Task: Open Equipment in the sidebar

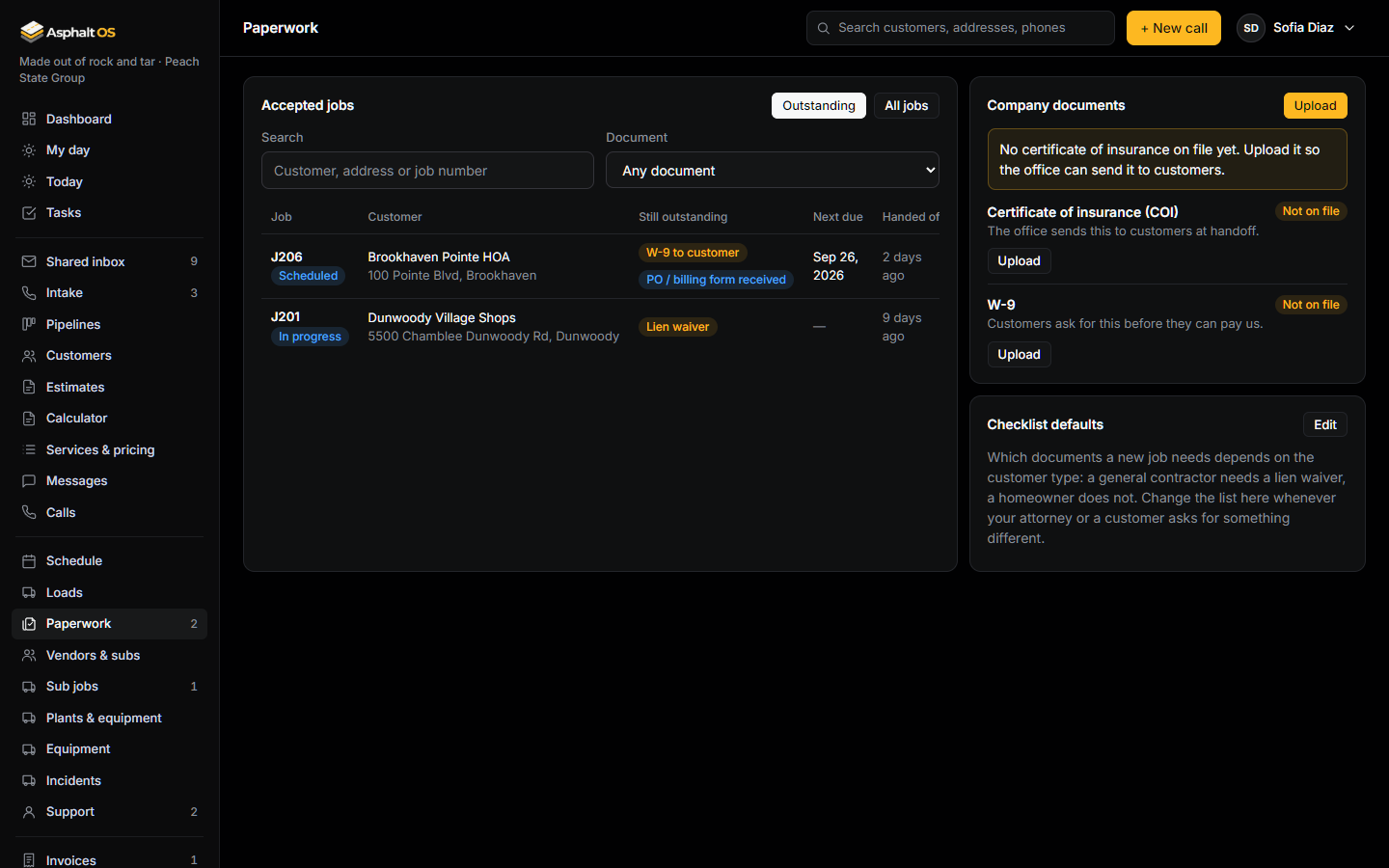Action: point(109,749)
